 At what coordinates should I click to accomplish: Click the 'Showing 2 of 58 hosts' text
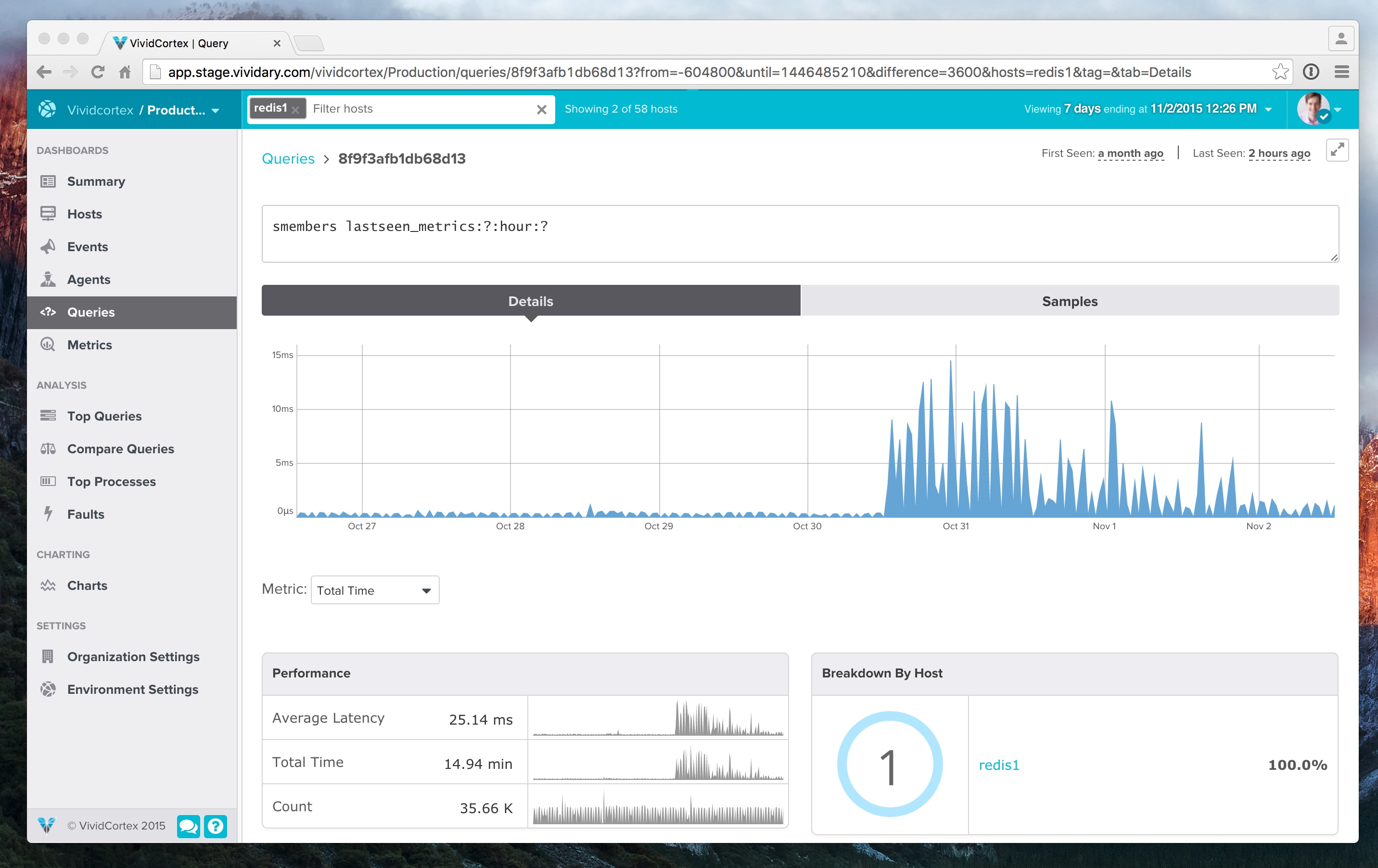point(621,109)
